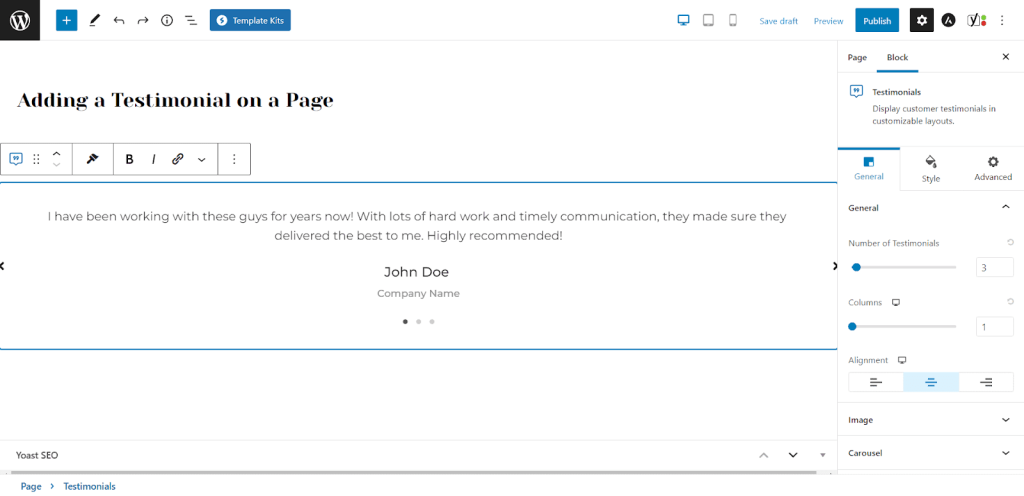Open the block inserter plus button
The image size is (1024, 496).
67,20
